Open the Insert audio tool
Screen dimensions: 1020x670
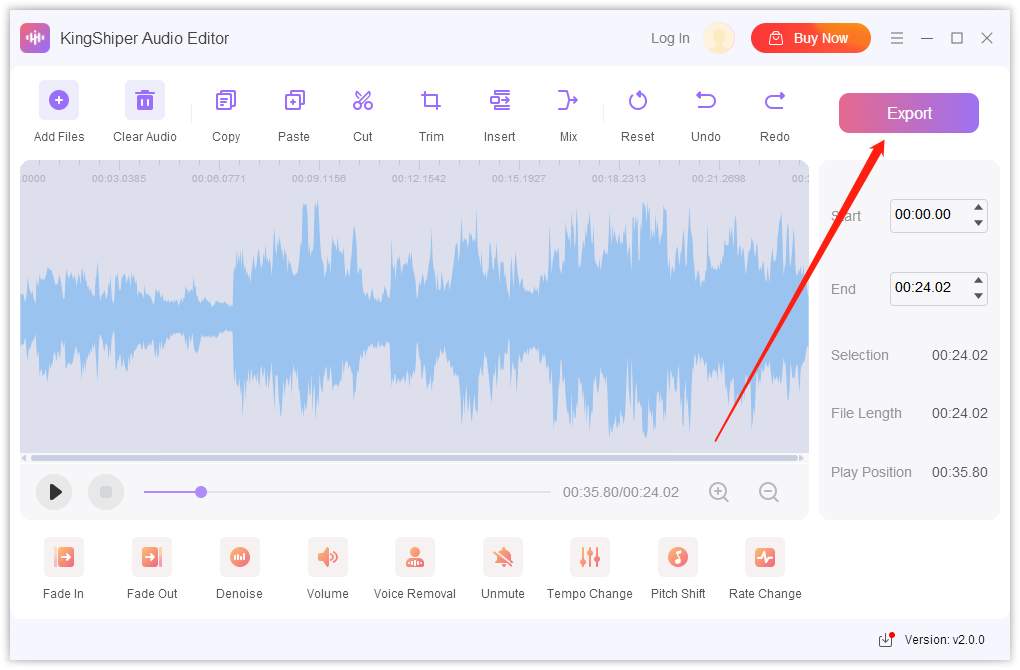click(500, 100)
